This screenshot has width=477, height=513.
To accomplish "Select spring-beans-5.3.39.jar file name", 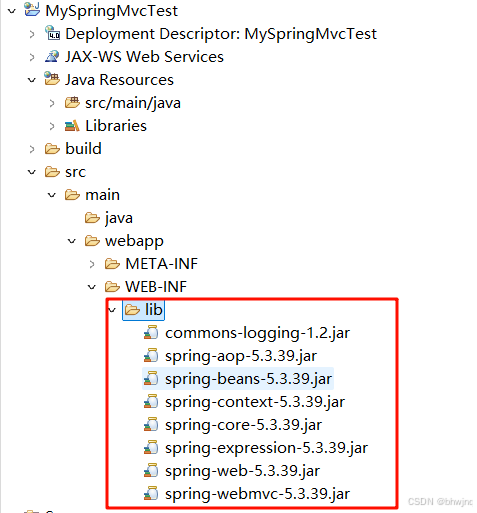I will 249,379.
